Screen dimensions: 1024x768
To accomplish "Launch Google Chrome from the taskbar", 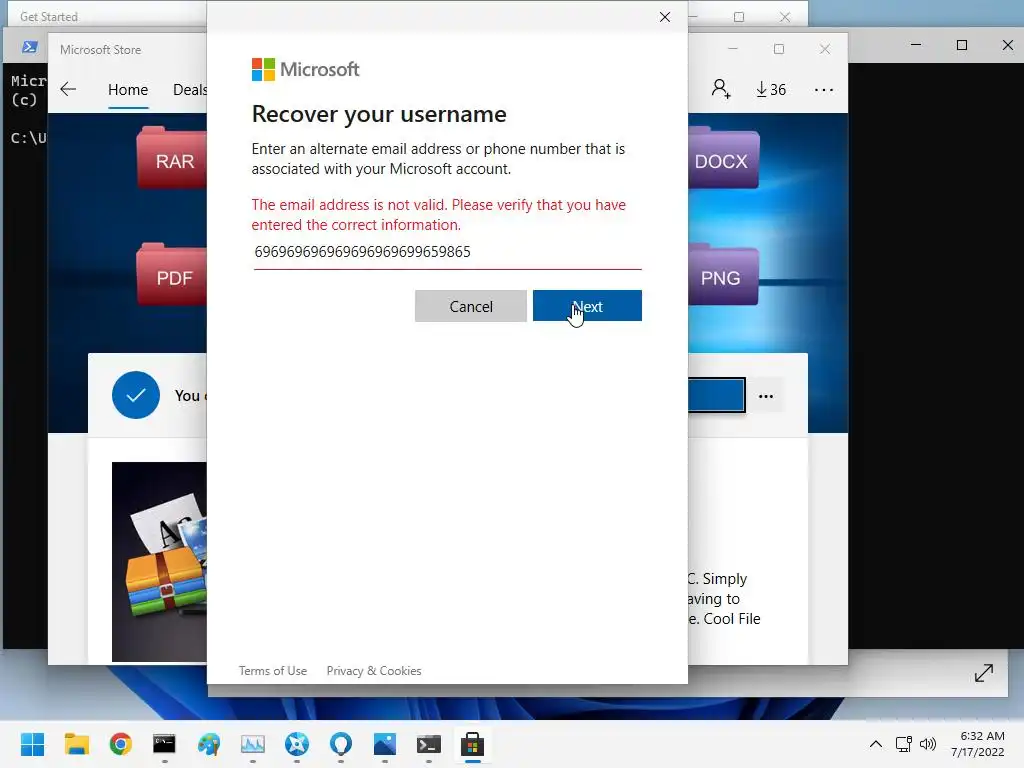I will coord(121,744).
